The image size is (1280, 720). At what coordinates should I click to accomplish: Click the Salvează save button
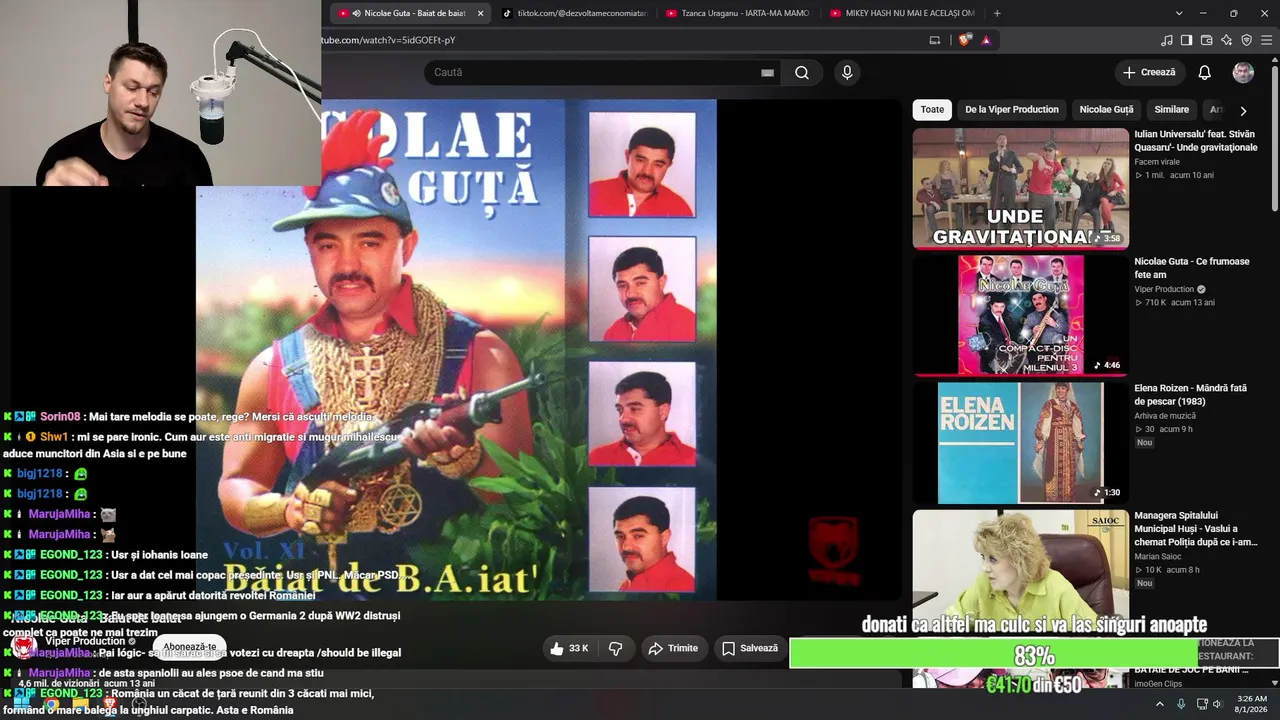pyautogui.click(x=750, y=648)
